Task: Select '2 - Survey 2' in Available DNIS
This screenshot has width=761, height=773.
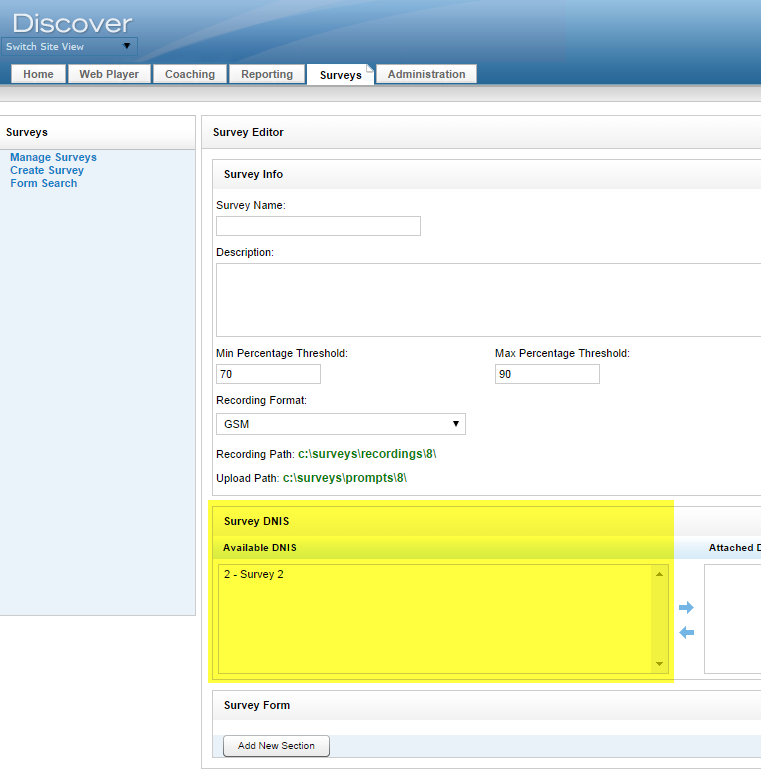Action: [254, 575]
